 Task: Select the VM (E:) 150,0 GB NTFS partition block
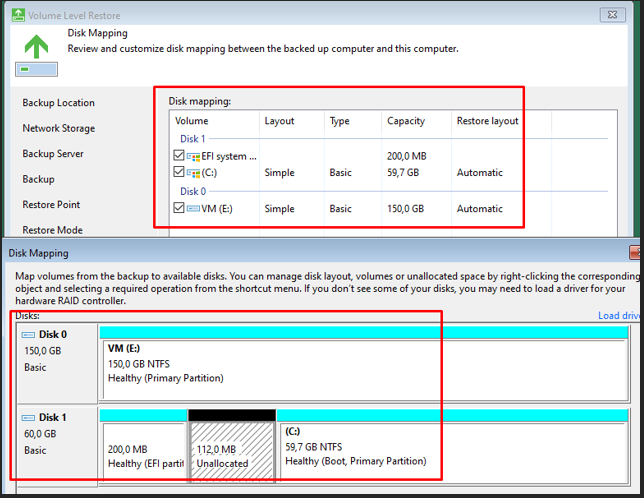(364, 370)
